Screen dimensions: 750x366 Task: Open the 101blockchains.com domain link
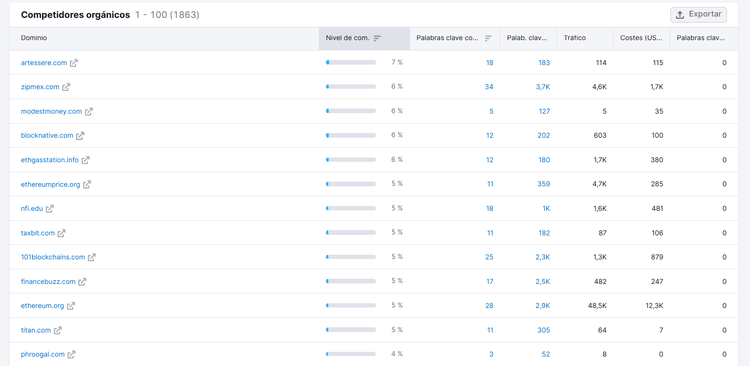pos(53,257)
